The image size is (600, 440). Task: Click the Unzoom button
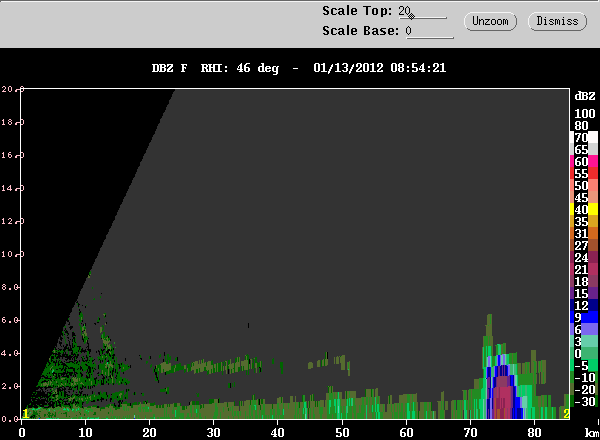(x=491, y=20)
